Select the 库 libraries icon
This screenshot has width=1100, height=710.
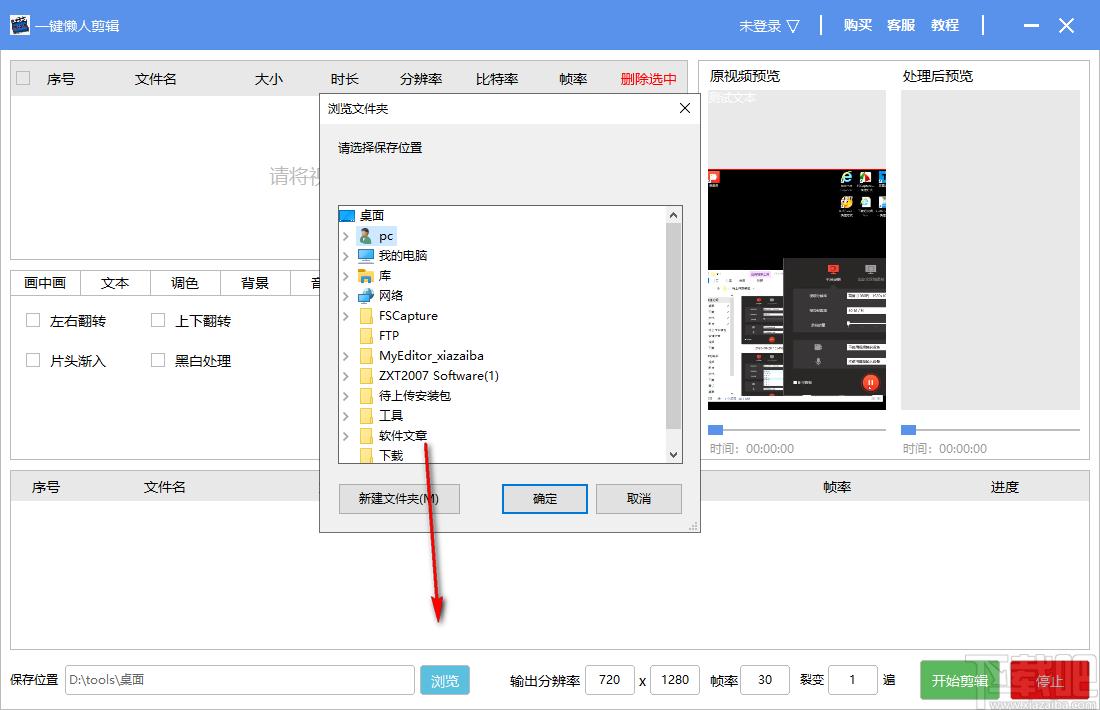[x=365, y=276]
